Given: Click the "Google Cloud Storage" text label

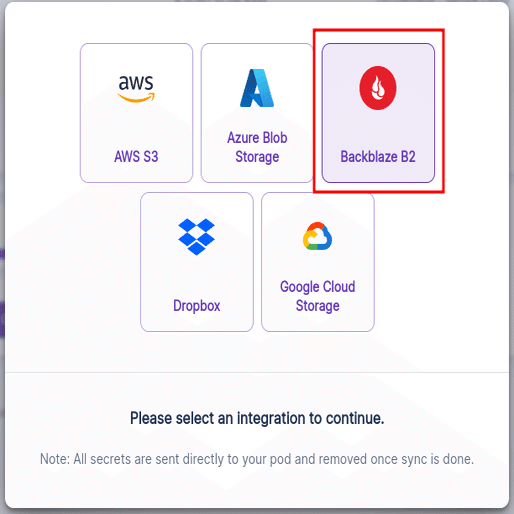Looking at the screenshot, I should click(x=318, y=296).
